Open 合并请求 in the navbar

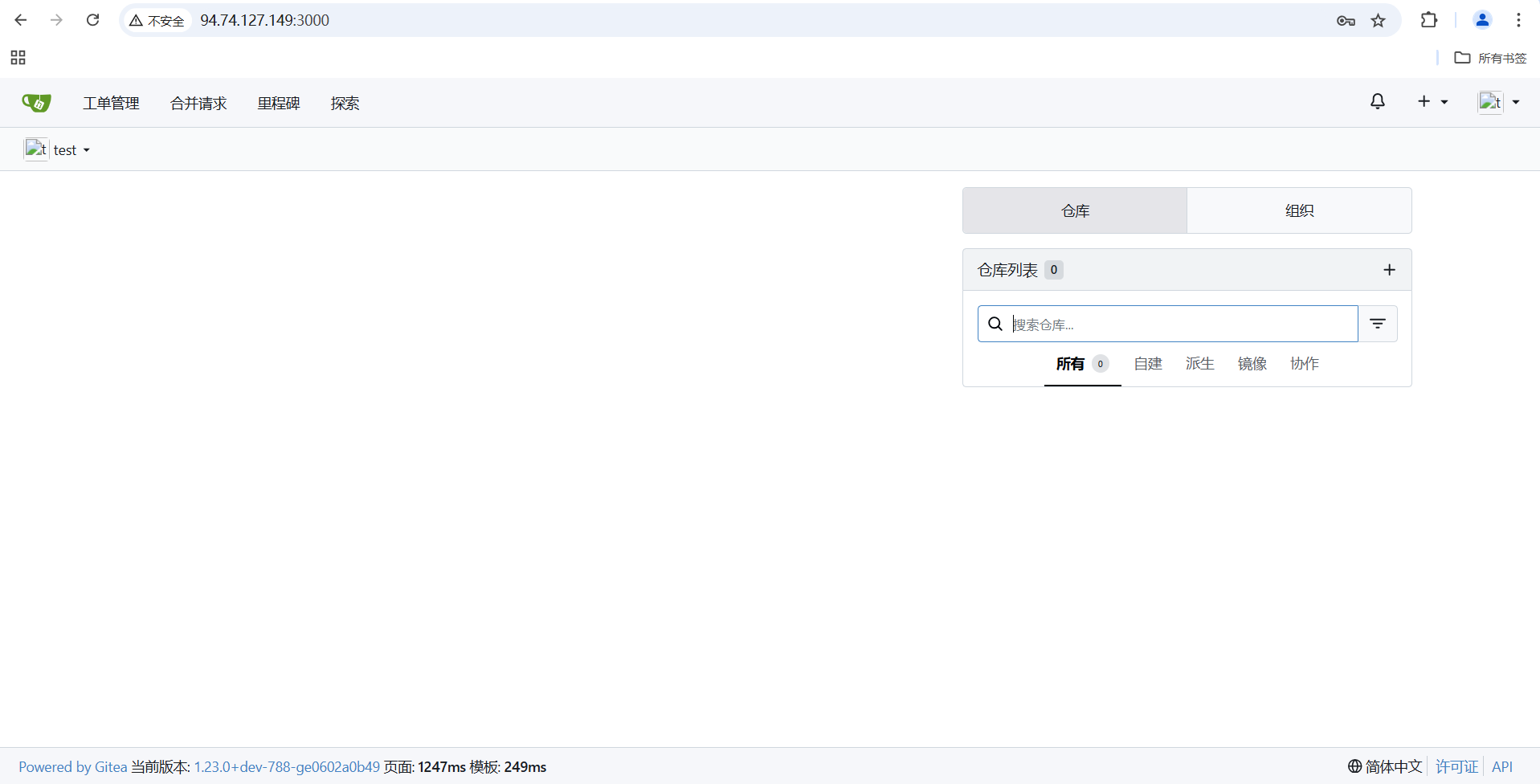pyautogui.click(x=198, y=103)
